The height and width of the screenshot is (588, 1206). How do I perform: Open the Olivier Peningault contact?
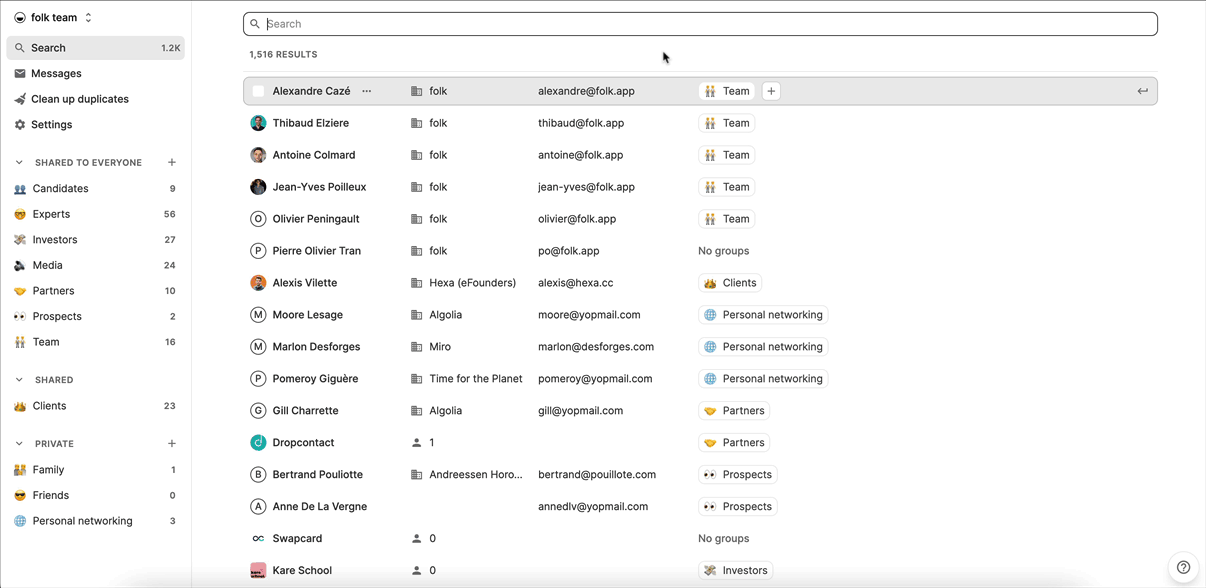click(316, 219)
